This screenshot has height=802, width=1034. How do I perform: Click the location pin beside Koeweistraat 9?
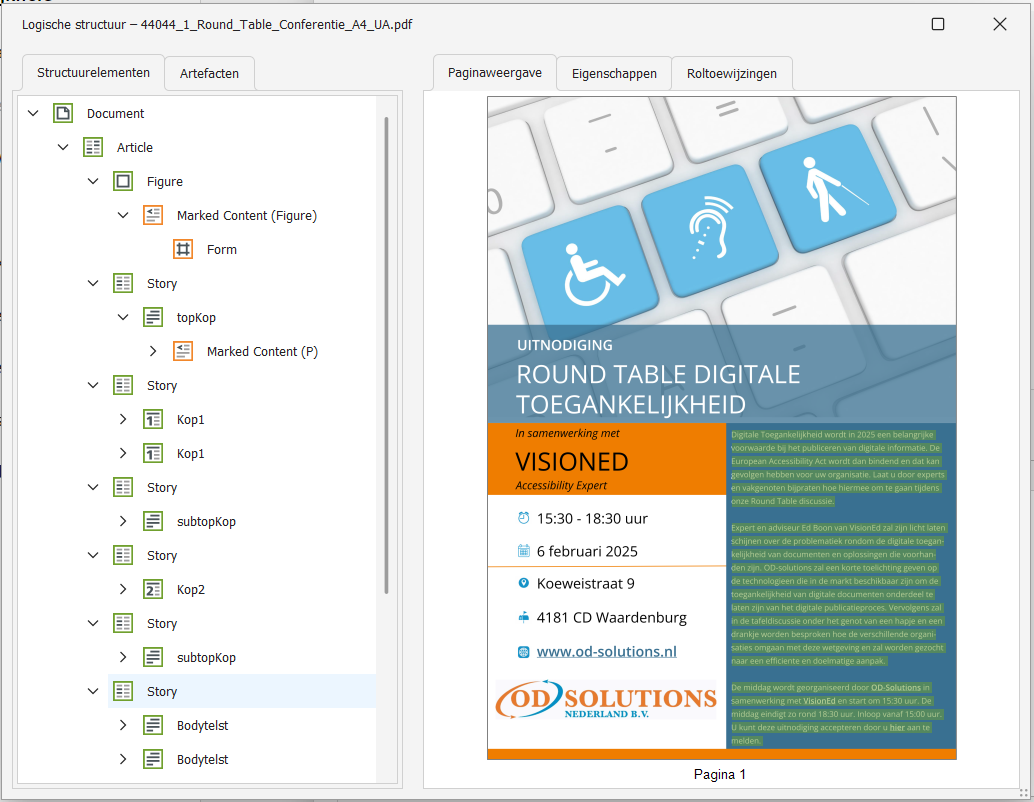524,583
